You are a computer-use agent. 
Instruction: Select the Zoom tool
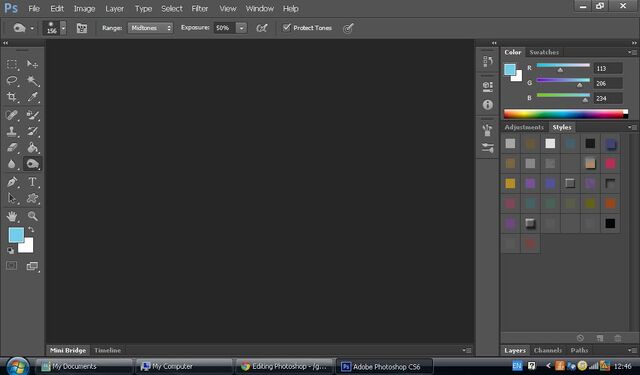(x=32, y=216)
